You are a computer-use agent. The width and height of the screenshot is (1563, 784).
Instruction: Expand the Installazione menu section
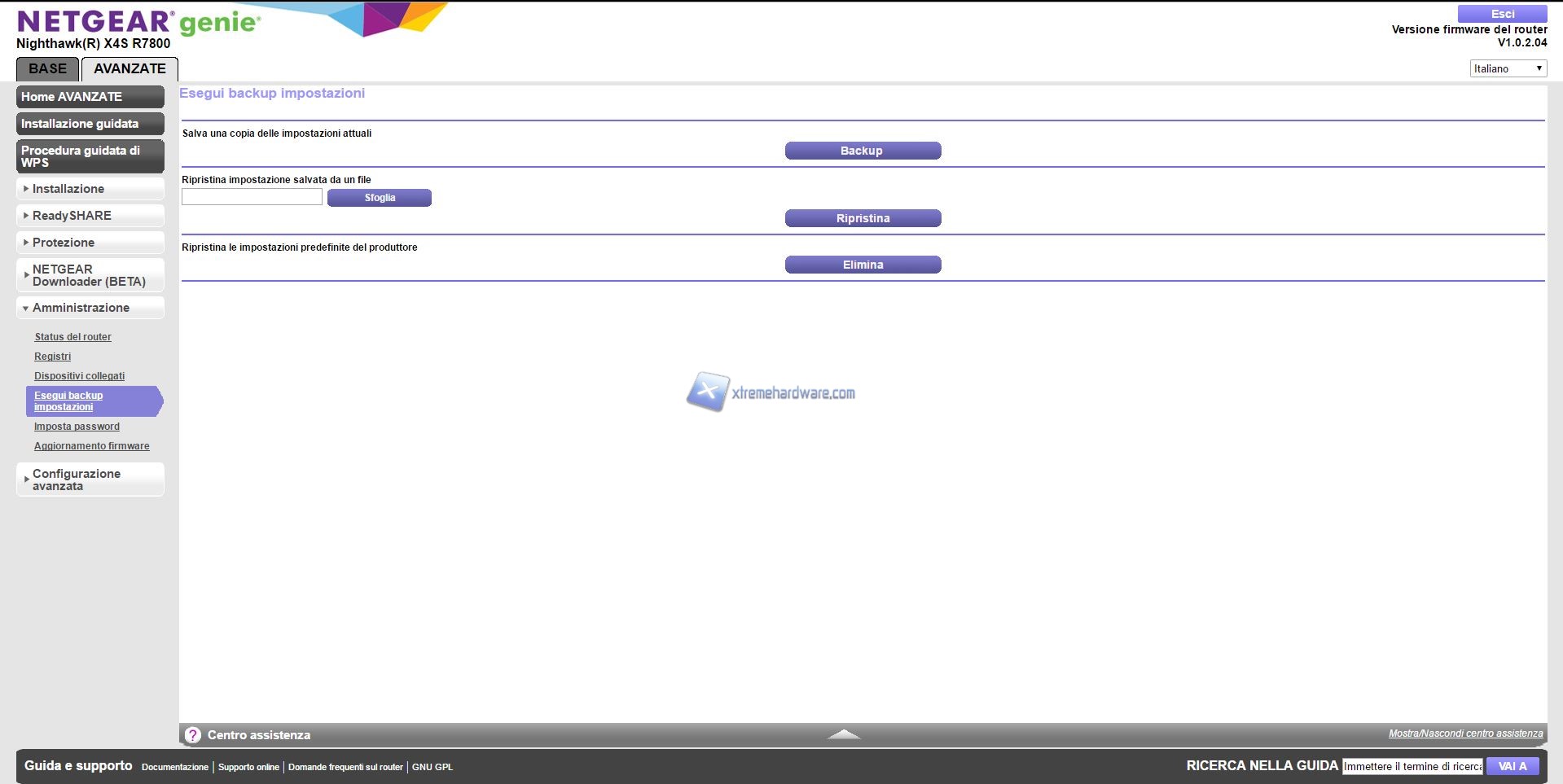90,189
